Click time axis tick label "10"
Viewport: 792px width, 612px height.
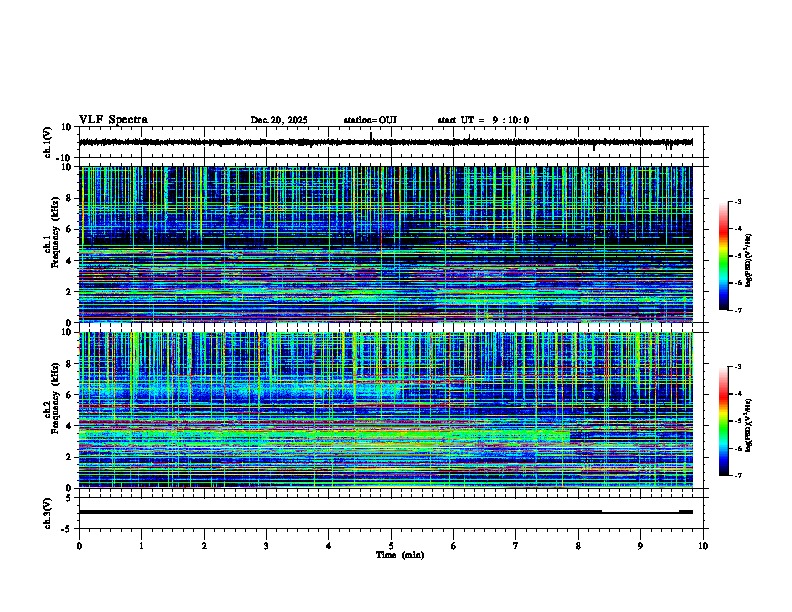[703, 546]
